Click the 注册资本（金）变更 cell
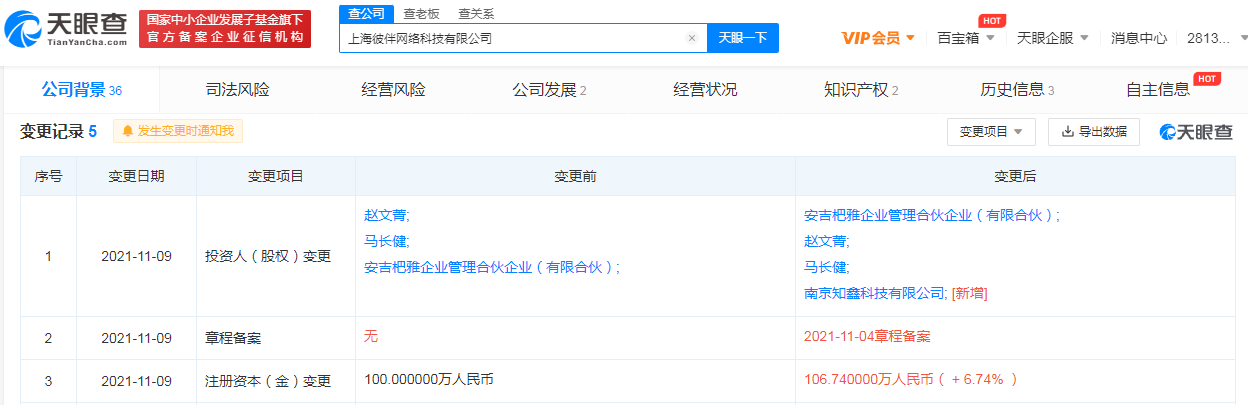Image resolution: width=1248 pixels, height=405 pixels. click(x=276, y=381)
